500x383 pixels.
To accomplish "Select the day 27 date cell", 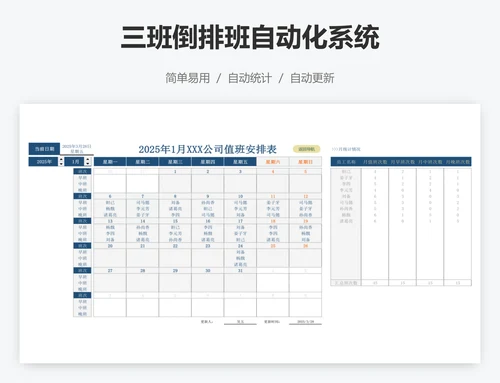I will pyautogui.click(x=110, y=271).
